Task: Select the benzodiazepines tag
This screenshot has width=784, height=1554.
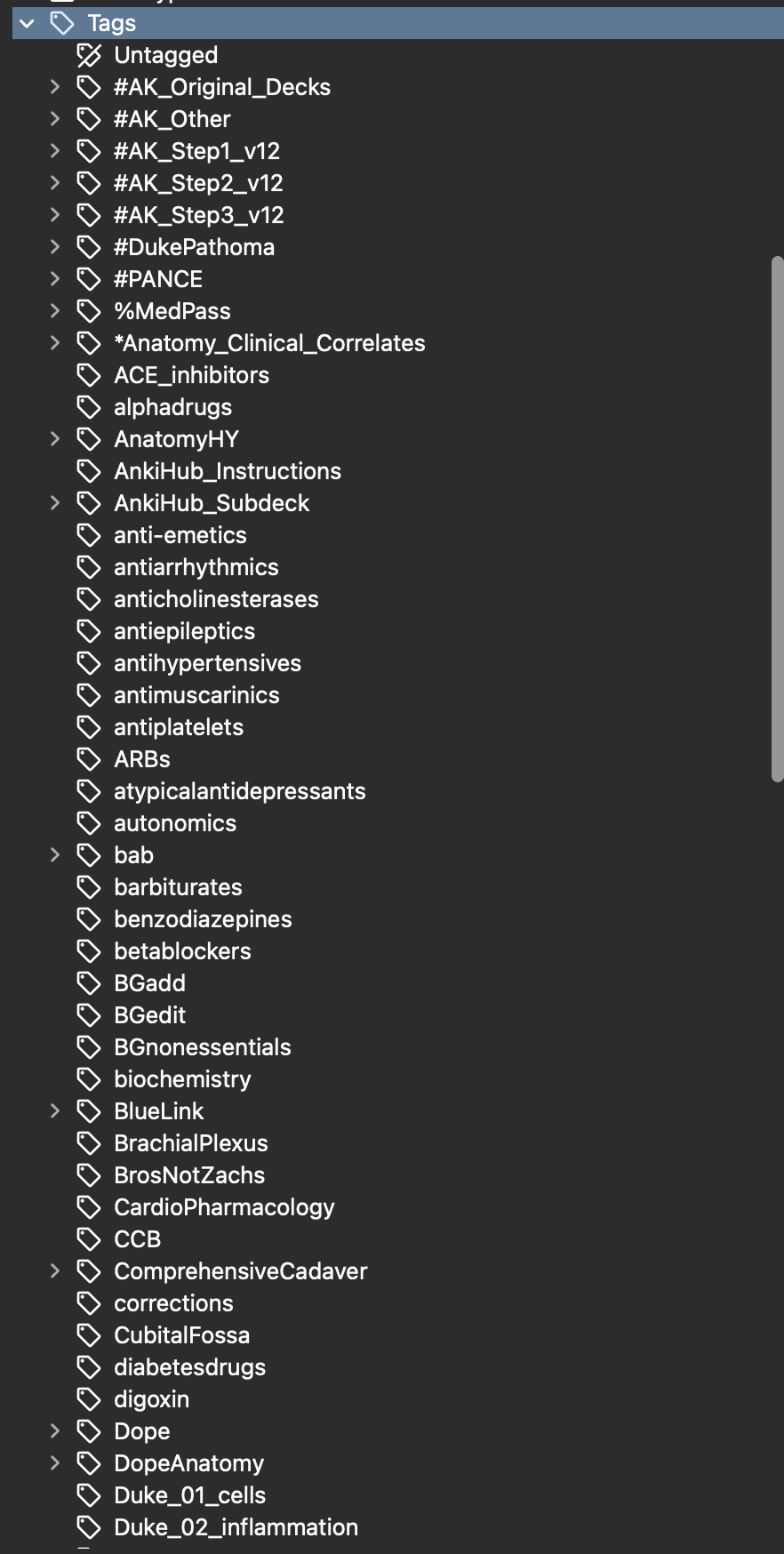Action: (203, 919)
